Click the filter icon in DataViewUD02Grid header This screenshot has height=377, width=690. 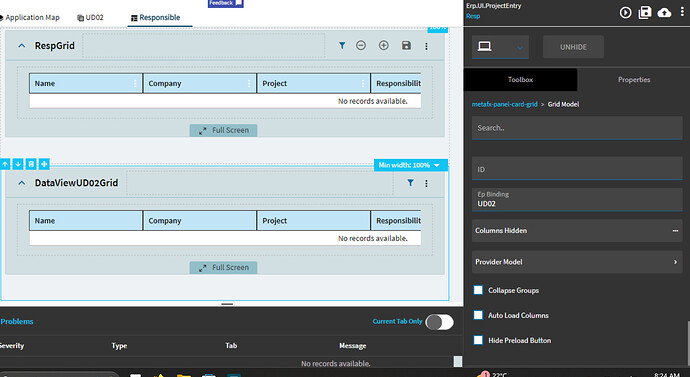410,183
